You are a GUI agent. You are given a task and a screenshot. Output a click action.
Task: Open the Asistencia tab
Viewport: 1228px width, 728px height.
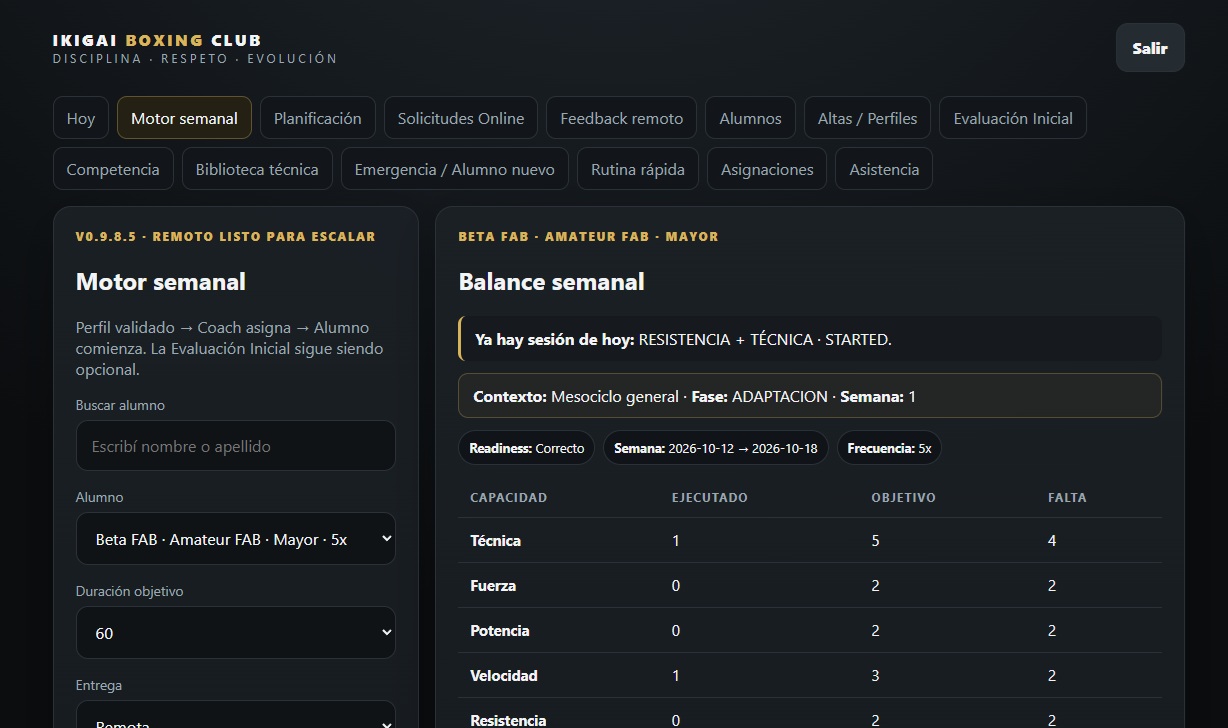pyautogui.click(x=884, y=169)
